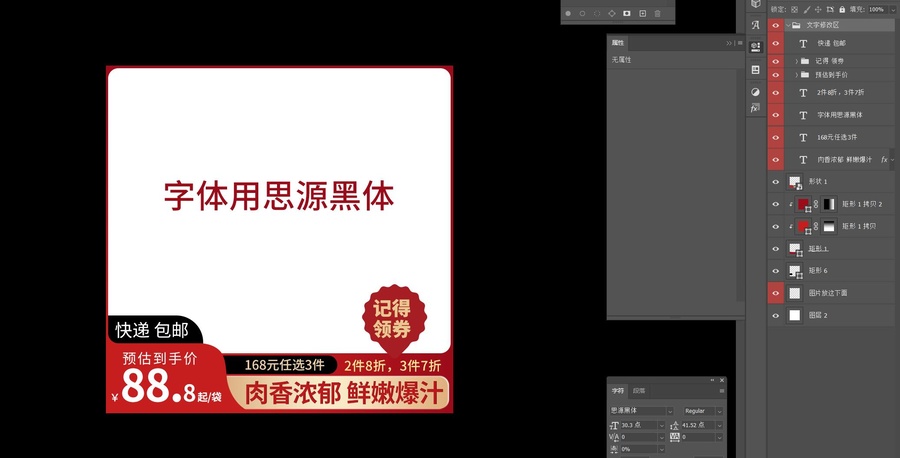Collapse the Character panel to icons
Screen dimensions: 900x458
tap(713, 380)
